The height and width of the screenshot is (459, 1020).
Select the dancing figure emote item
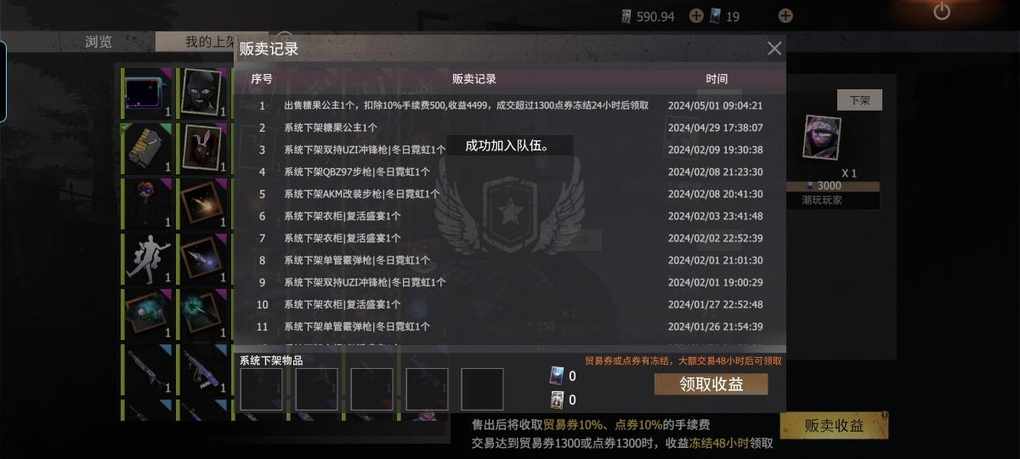coord(148,259)
